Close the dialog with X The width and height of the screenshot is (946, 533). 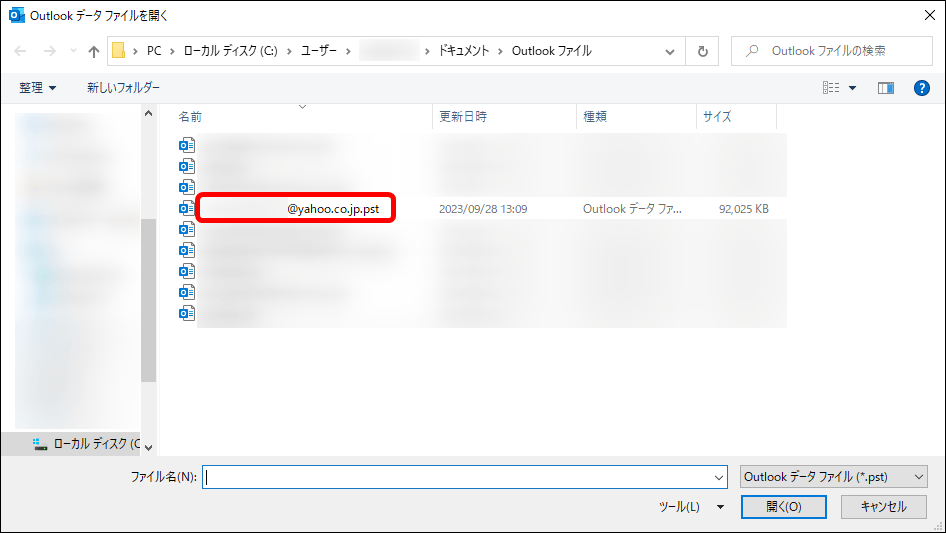pos(930,15)
